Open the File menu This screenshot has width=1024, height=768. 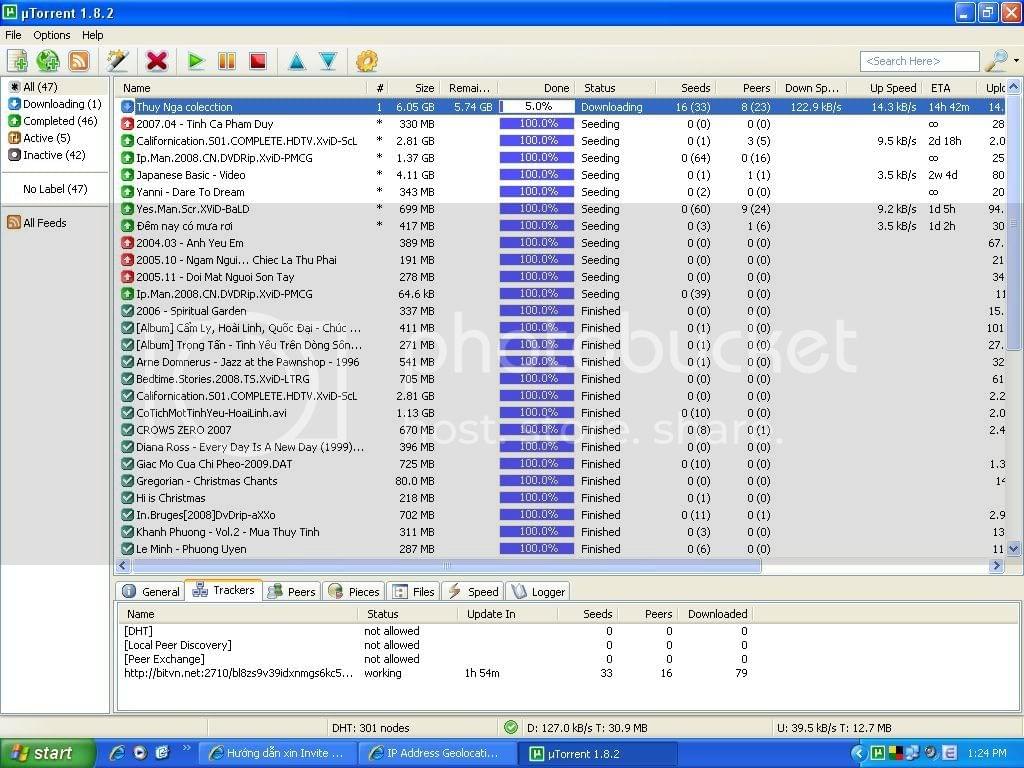click(13, 35)
